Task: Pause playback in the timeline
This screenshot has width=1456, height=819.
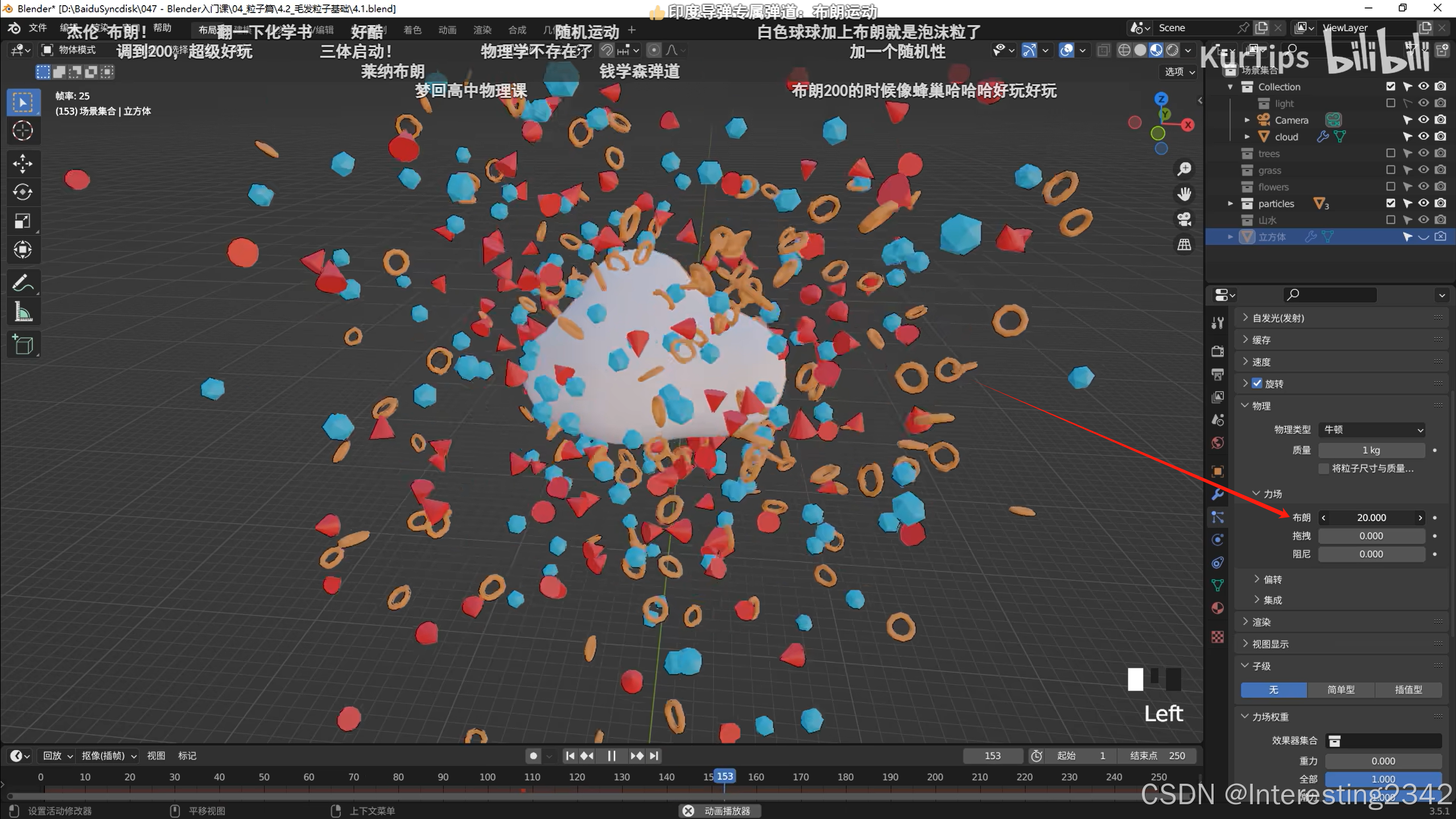Action: (x=612, y=756)
